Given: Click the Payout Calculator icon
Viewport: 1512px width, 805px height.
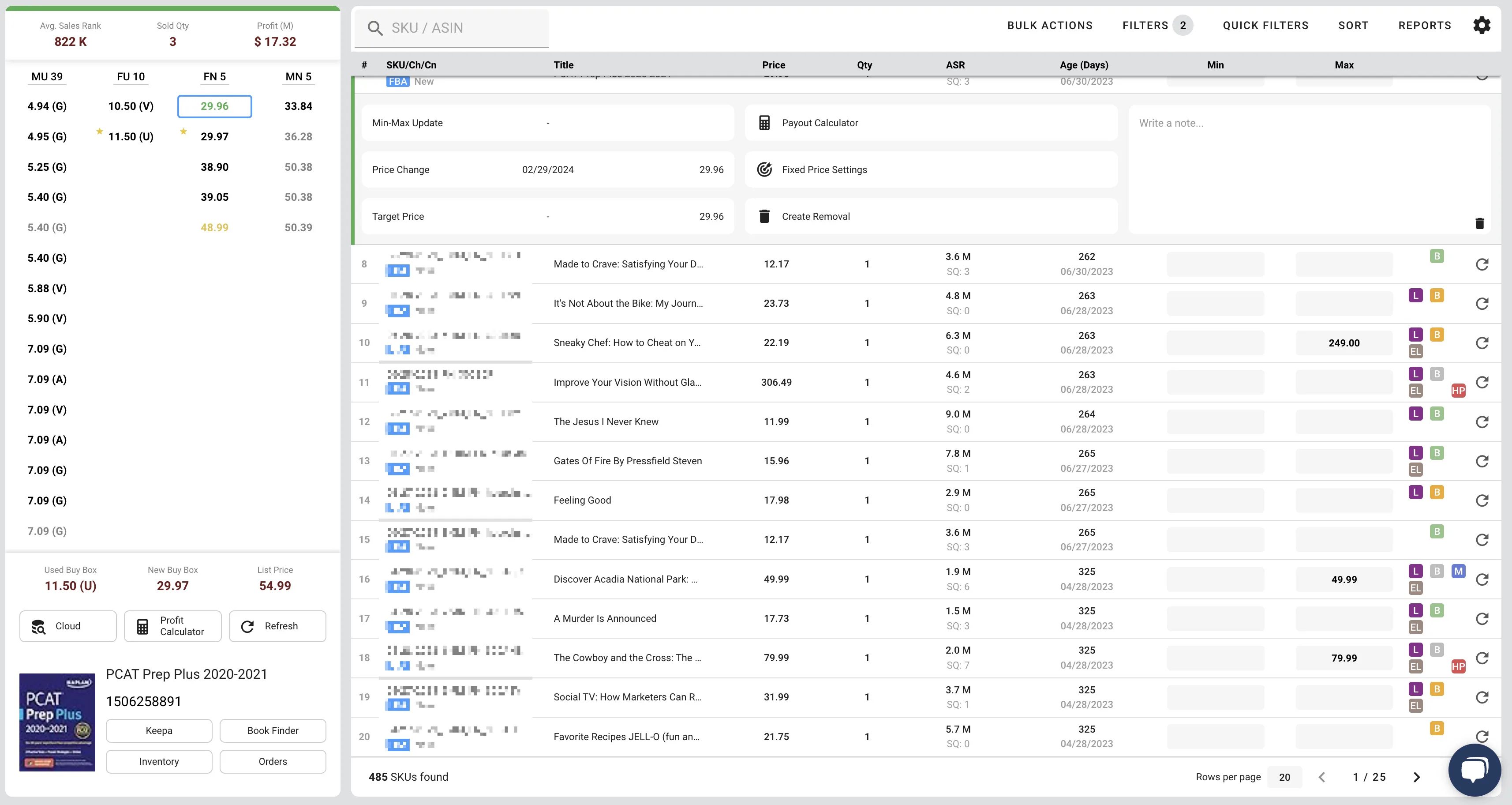Looking at the screenshot, I should (x=764, y=123).
